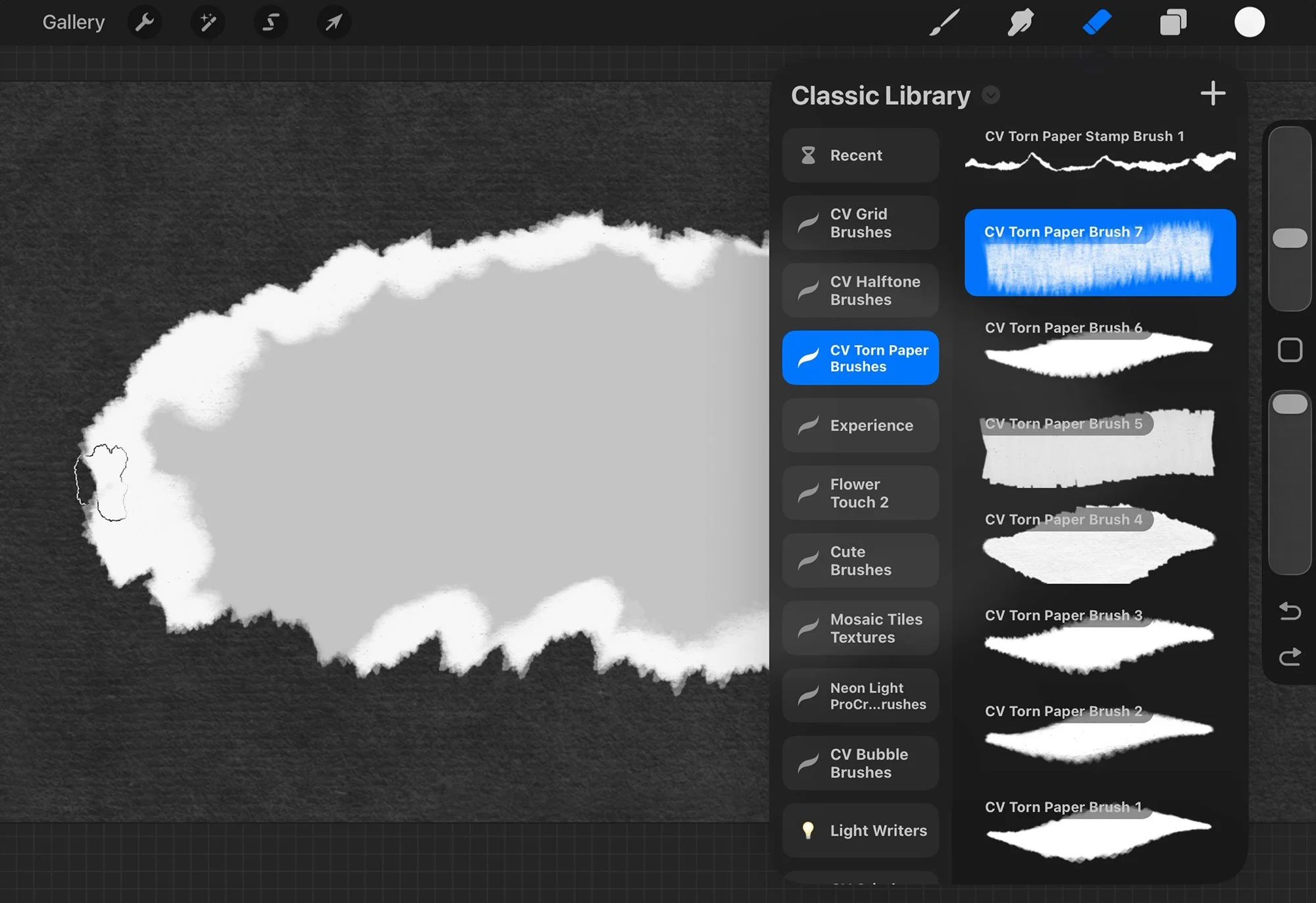Open the CV Halftone Brushes set

(x=860, y=290)
